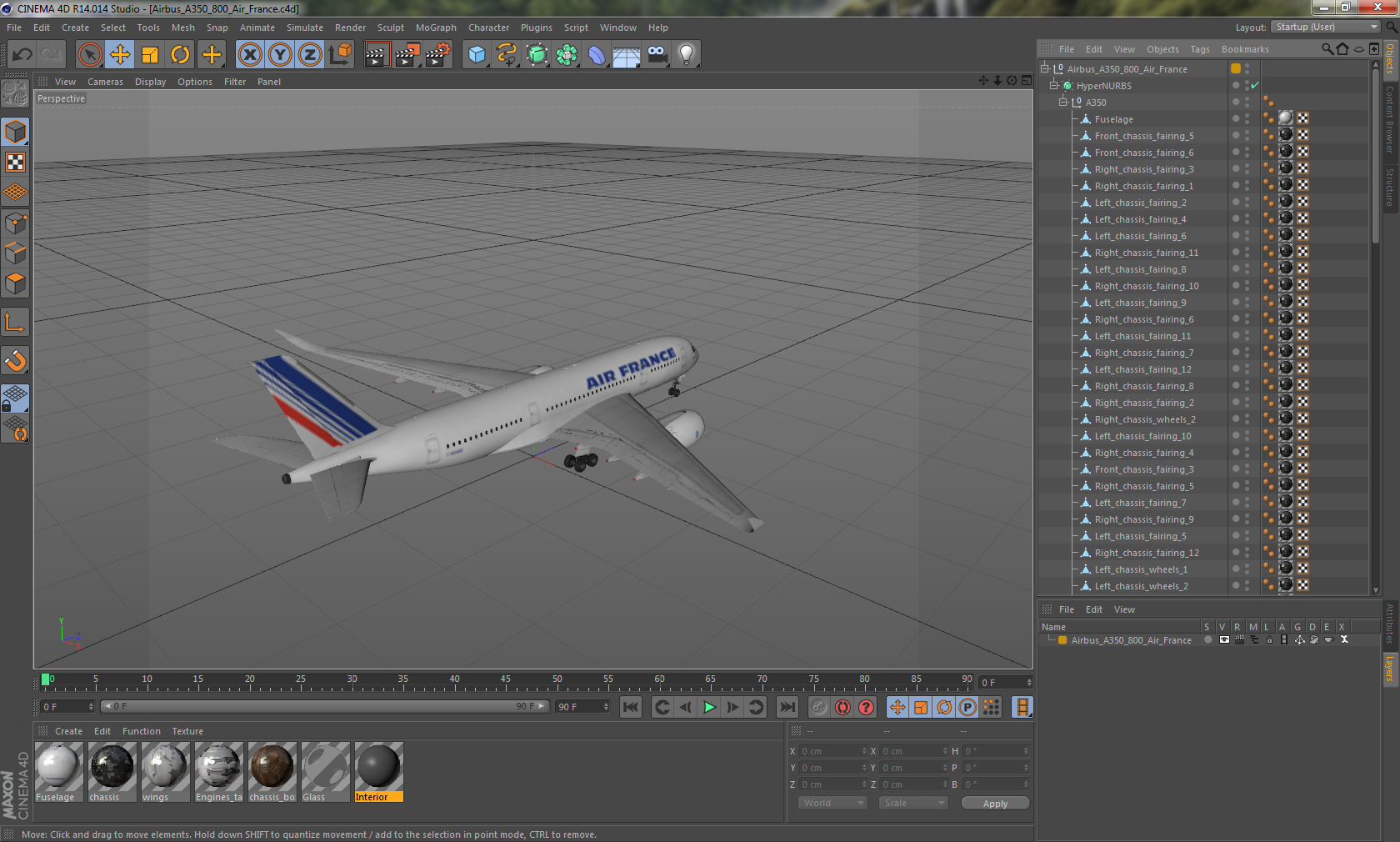1400x842 pixels.
Task: Add a Cube primitive object
Action: (x=477, y=55)
